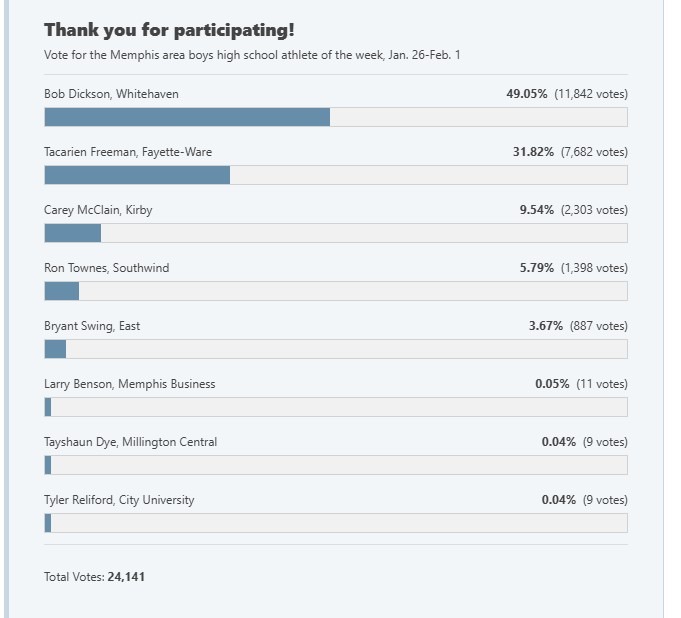Select the Tacarien Freeman, Fayette-Ware label
This screenshot has width=681, height=618.
[128, 152]
